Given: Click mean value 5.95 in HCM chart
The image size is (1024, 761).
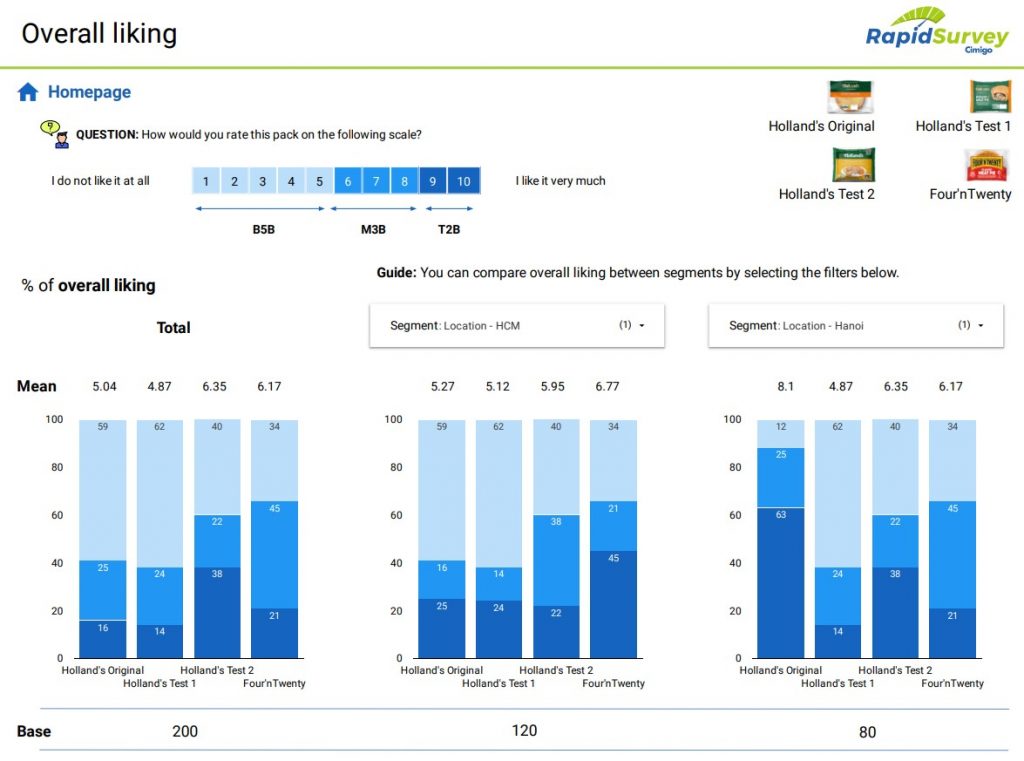Looking at the screenshot, I should click(552, 386).
